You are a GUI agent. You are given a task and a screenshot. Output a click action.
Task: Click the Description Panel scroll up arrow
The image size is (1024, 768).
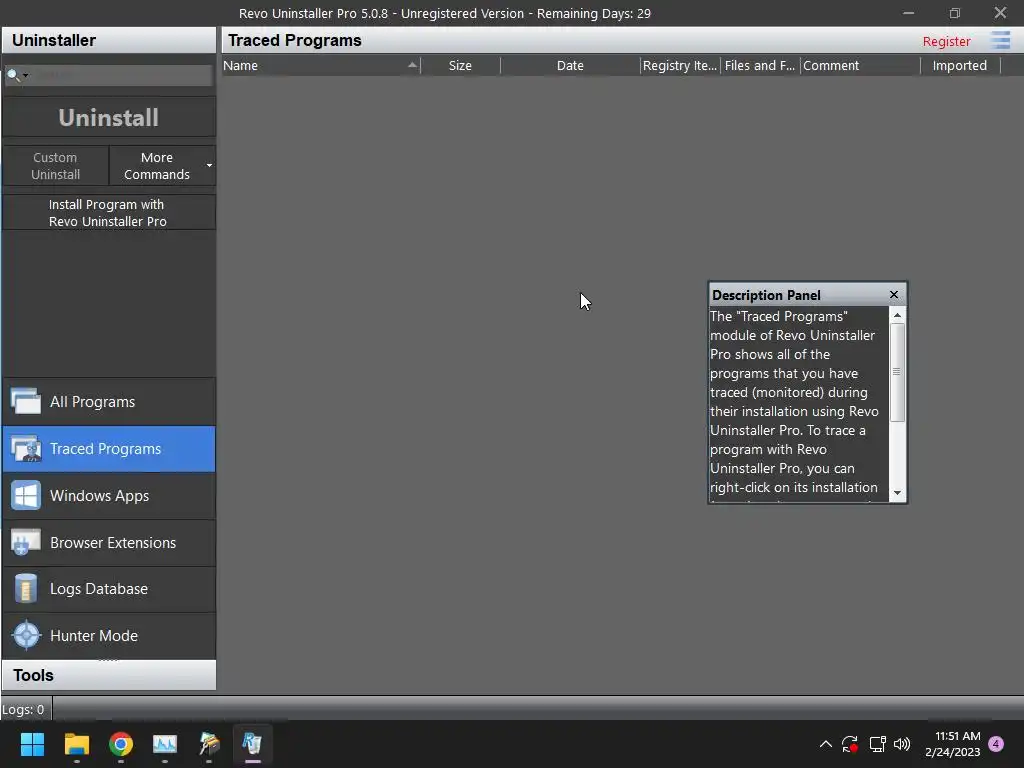click(x=897, y=315)
